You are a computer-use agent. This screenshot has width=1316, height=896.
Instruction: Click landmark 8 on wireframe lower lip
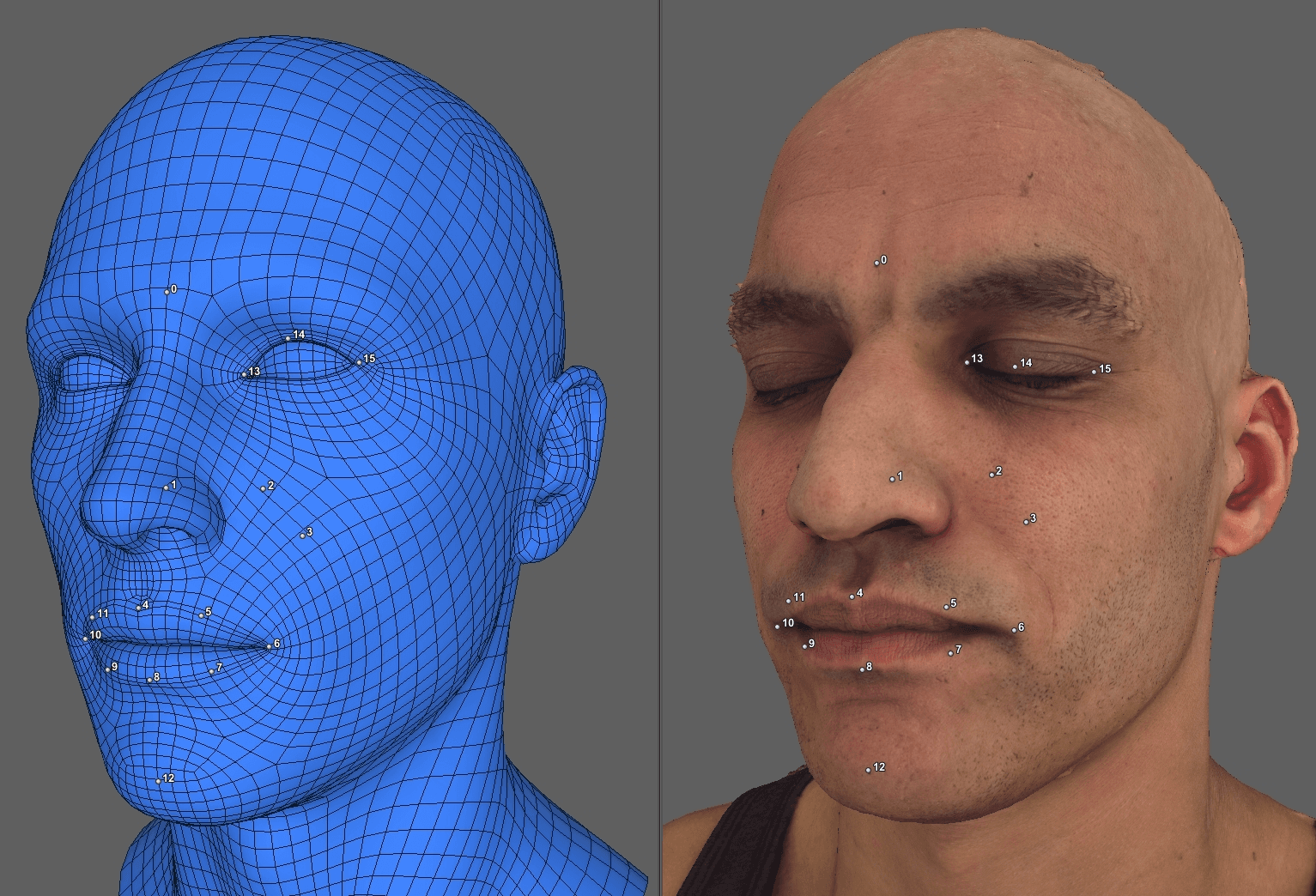[x=149, y=680]
